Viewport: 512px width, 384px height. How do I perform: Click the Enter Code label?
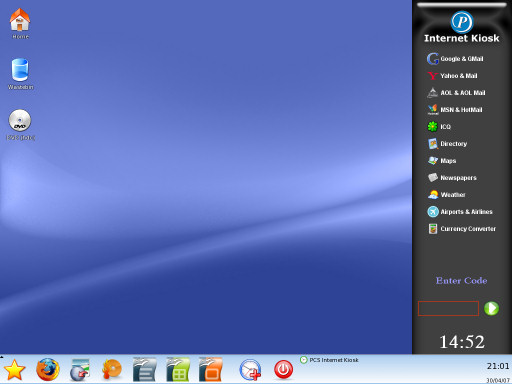pos(461,281)
